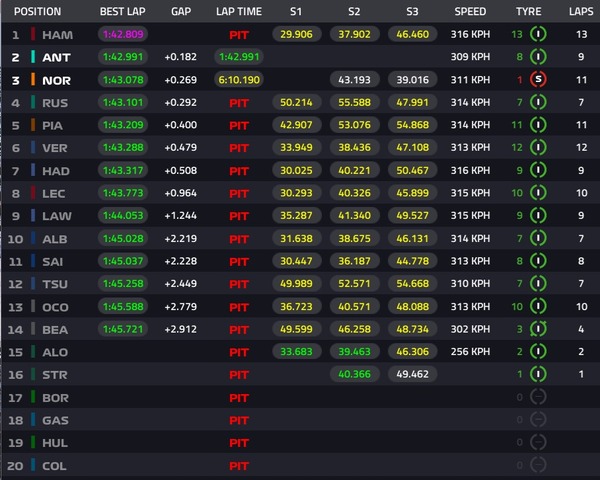Click ALO's intermediate tyre icon
Image resolution: width=600 pixels, height=480 pixels.
click(539, 352)
